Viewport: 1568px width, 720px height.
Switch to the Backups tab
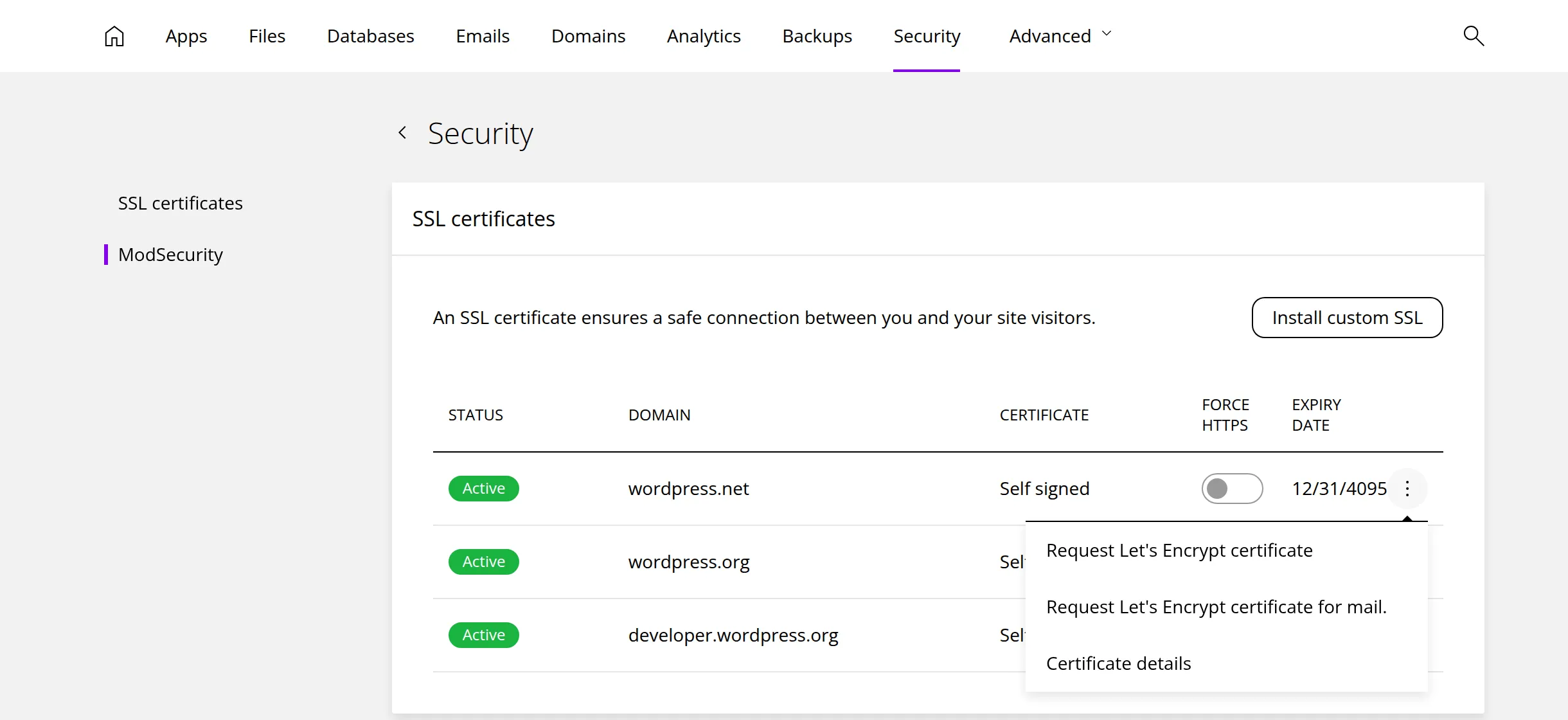tap(817, 36)
